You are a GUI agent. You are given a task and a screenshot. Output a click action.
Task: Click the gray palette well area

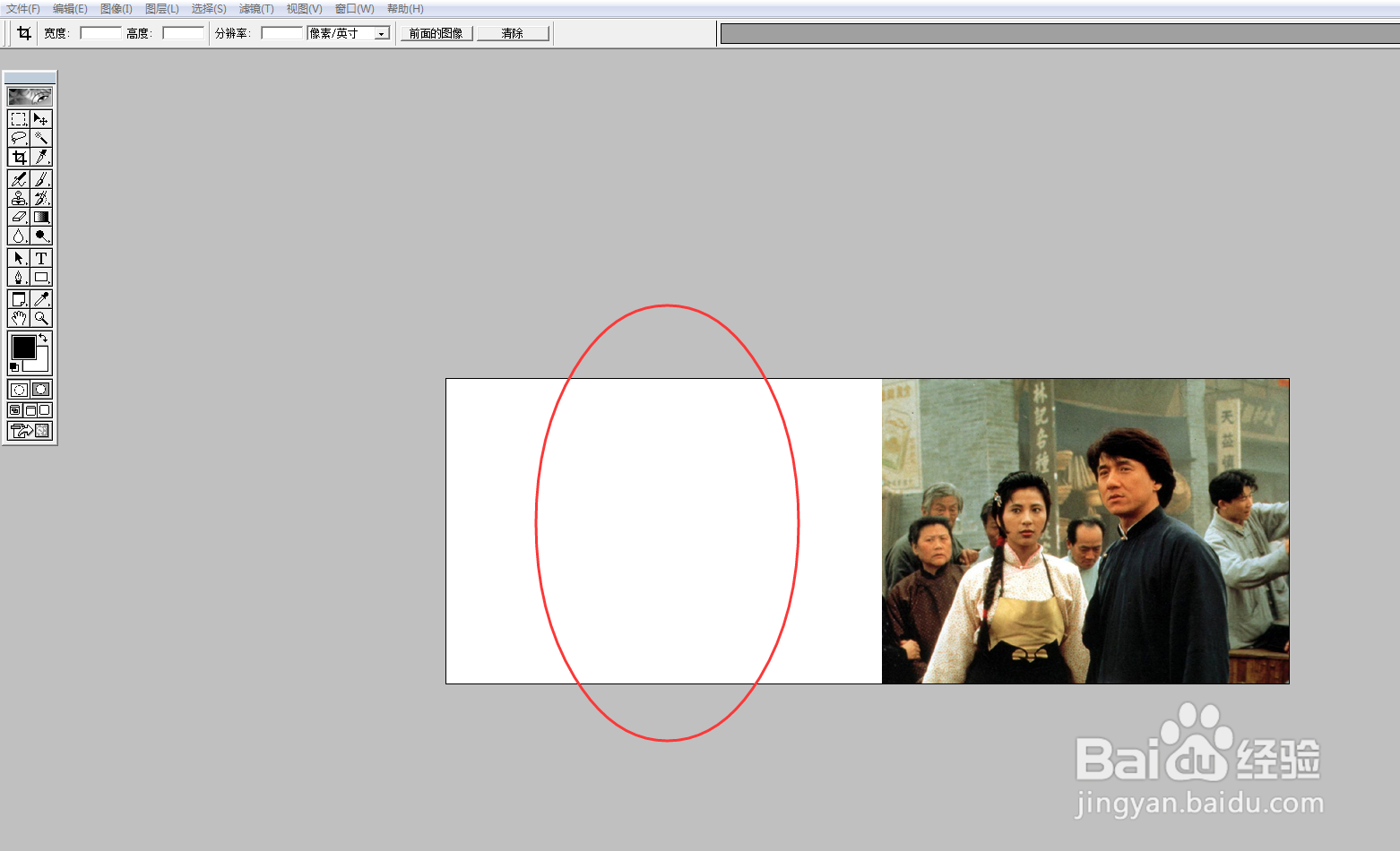1060,33
